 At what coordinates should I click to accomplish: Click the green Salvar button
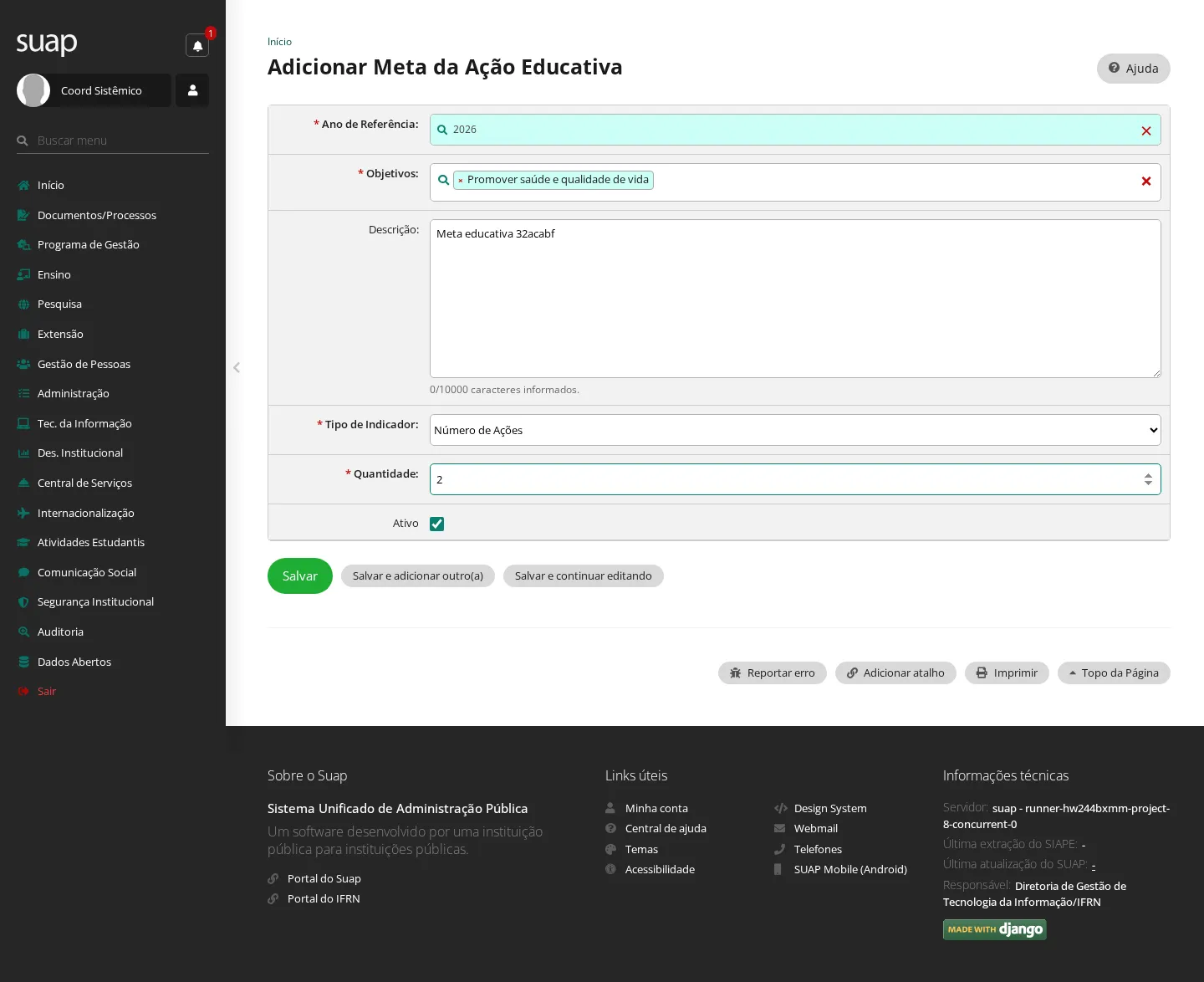pos(300,576)
